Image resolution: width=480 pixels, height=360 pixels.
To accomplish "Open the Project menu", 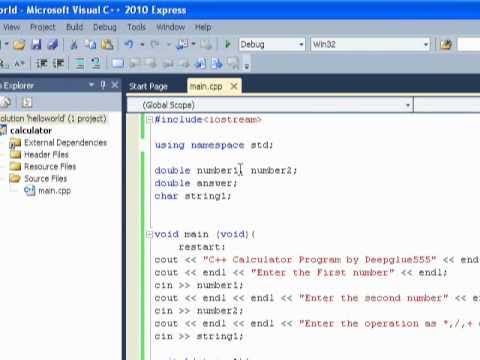I will click(43, 27).
